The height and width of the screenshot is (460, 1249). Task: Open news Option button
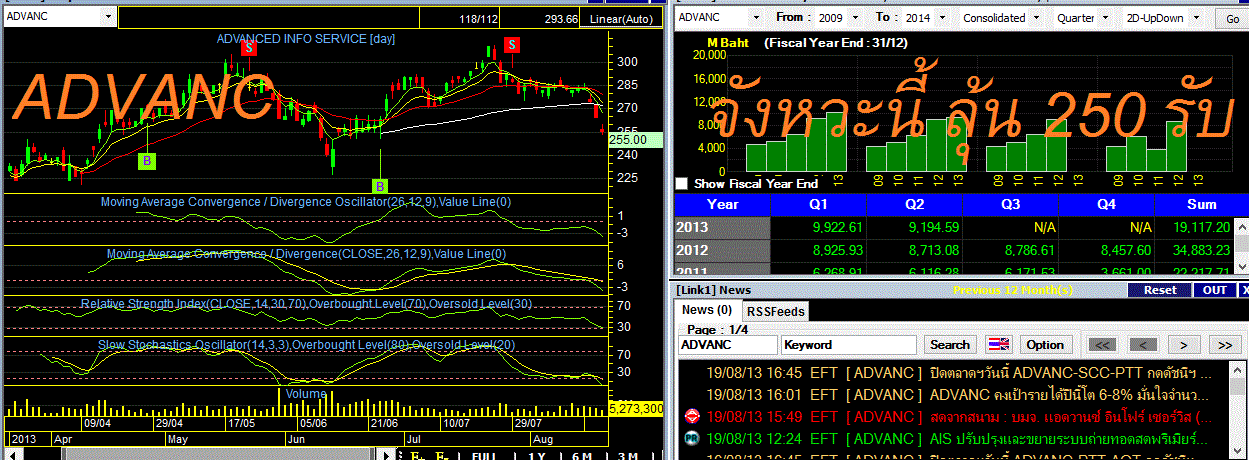point(1045,344)
